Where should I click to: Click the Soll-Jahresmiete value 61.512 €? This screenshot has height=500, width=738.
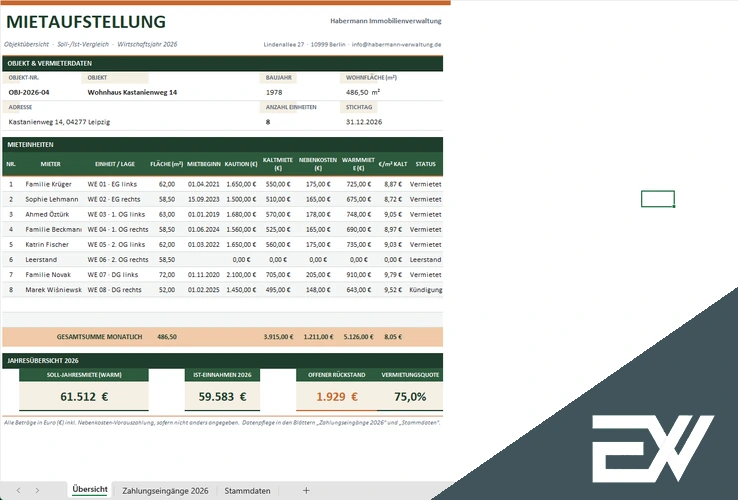tap(84, 396)
